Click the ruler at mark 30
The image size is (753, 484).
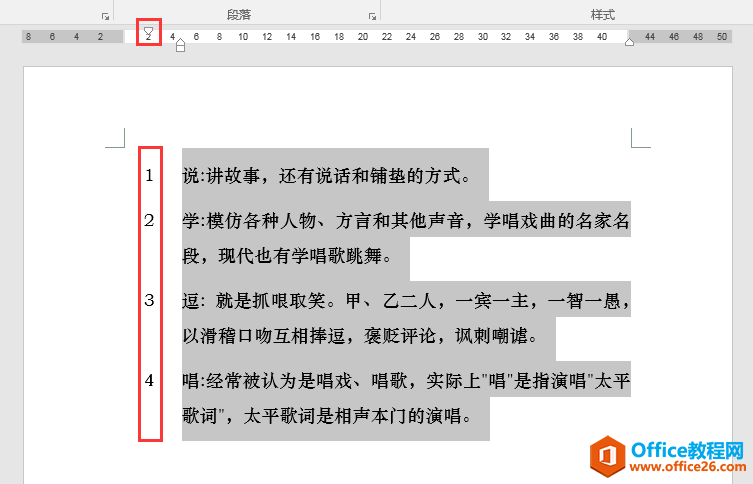click(483, 36)
